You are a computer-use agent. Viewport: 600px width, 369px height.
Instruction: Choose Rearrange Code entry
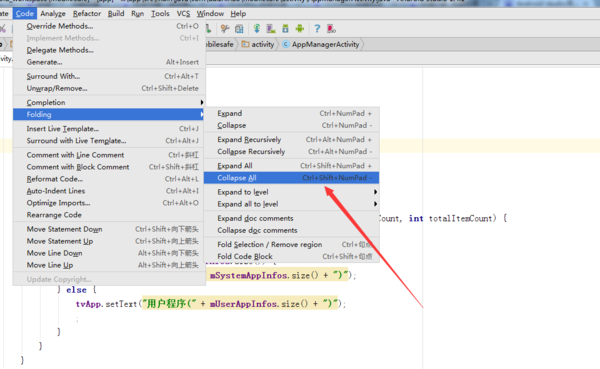pyautogui.click(x=109, y=215)
